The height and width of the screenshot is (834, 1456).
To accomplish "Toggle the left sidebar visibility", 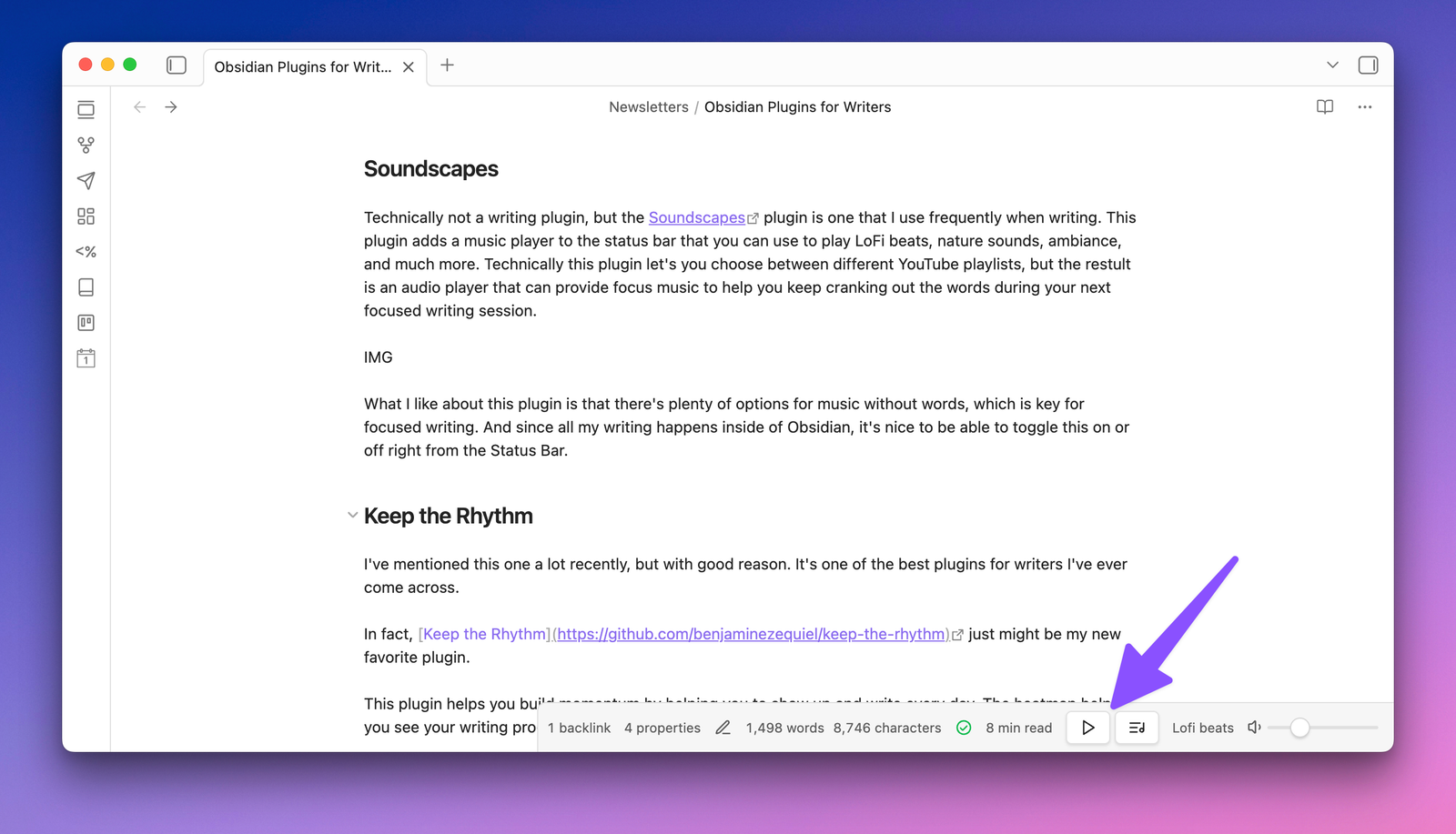I will point(176,65).
